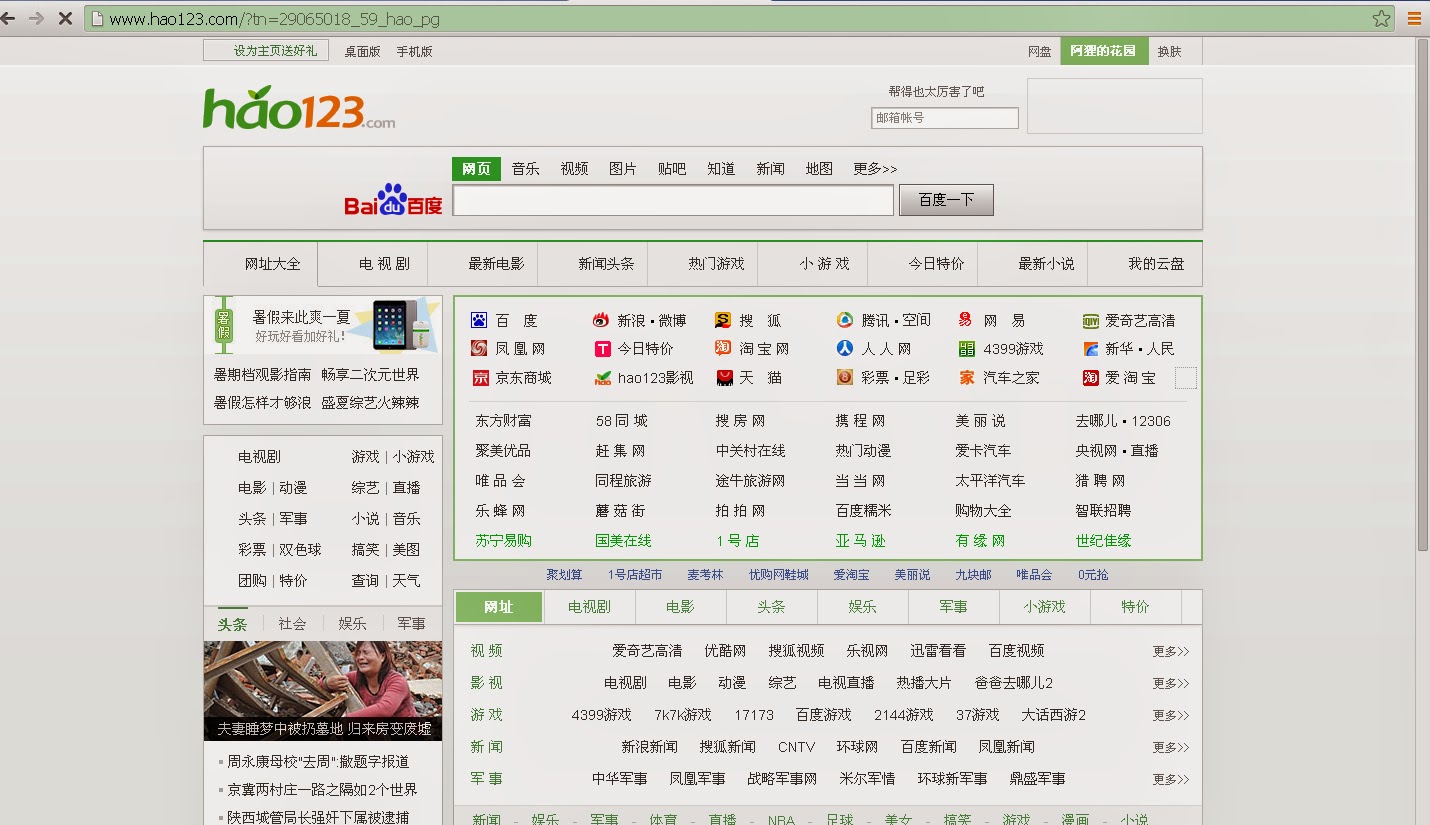The width and height of the screenshot is (1430, 825).
Task: Click the hao123.com logo
Action: click(x=299, y=108)
